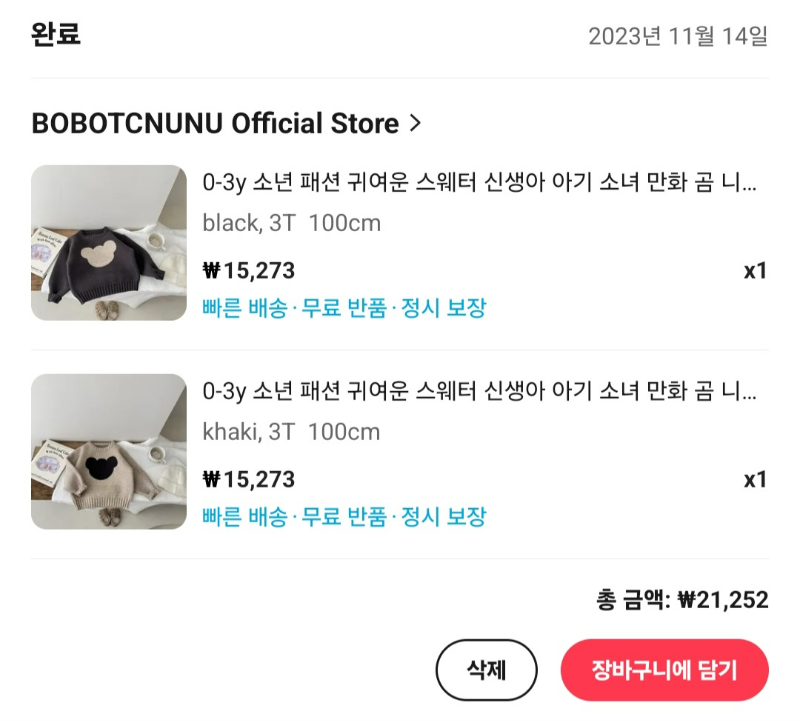Viewport: 800px width, 721px height.
Task: Click the black sweater product thumbnail
Action: tap(109, 241)
